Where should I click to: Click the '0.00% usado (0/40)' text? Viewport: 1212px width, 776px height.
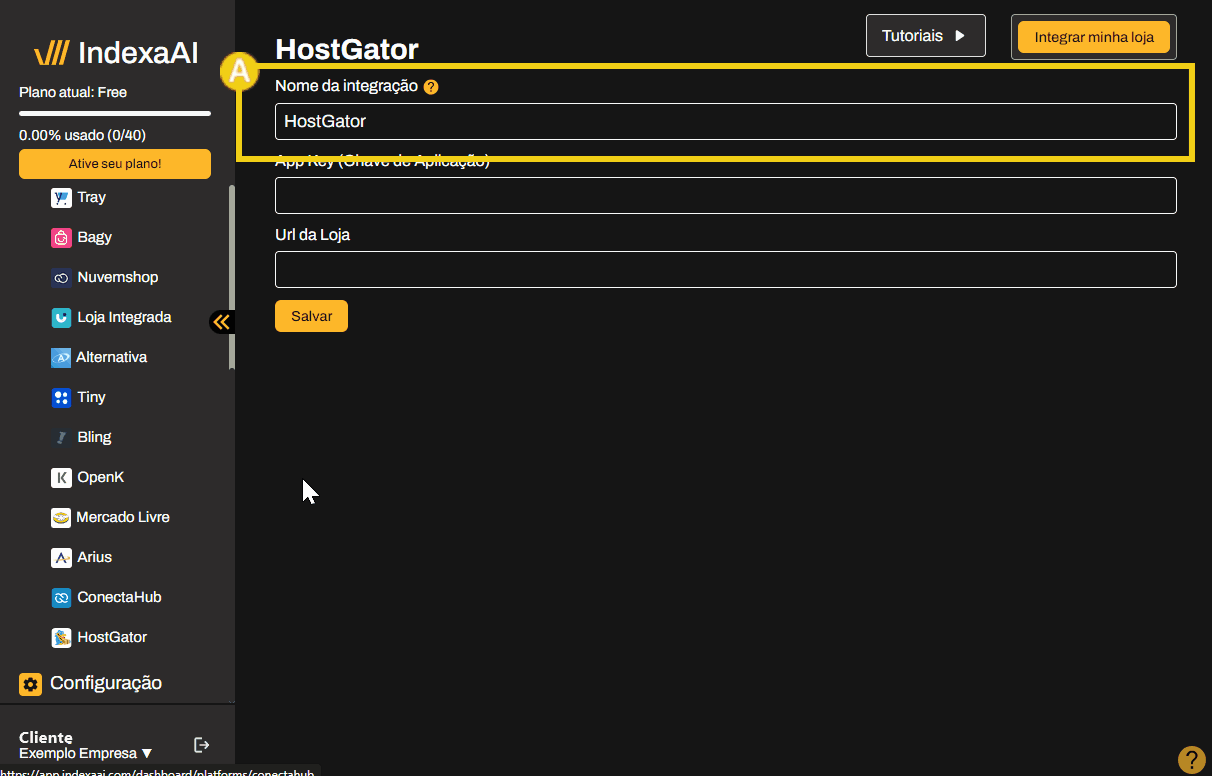[x=83, y=135]
